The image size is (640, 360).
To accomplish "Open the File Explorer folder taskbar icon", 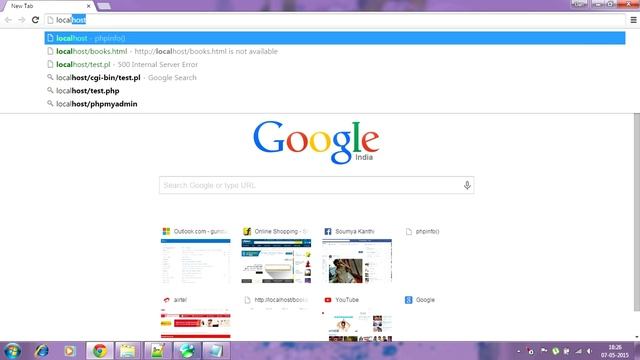I will pos(128,351).
